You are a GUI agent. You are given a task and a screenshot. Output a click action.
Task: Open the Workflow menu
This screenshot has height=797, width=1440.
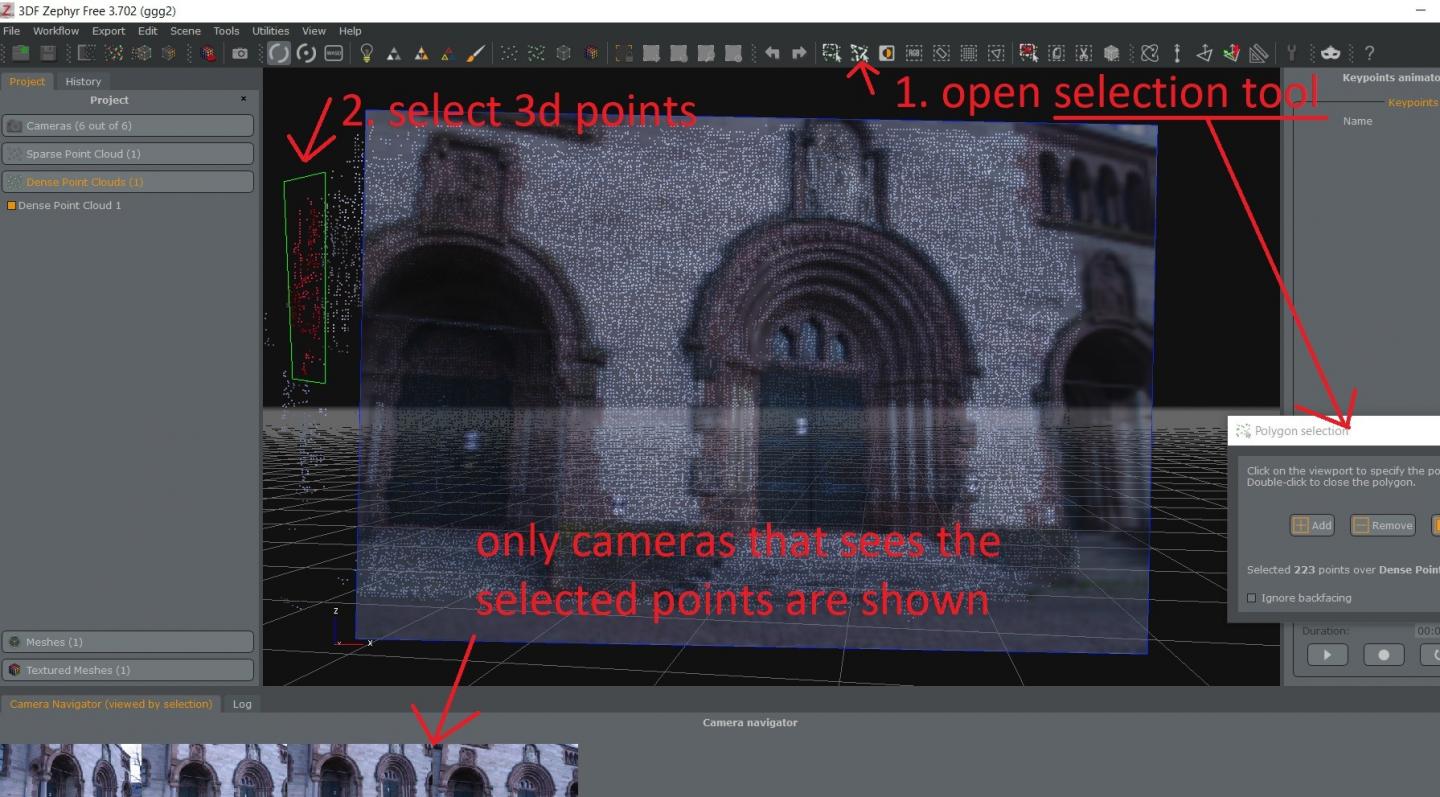tap(56, 31)
